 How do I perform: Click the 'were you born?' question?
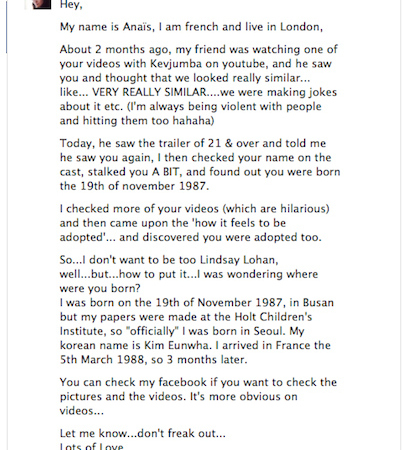click(100, 288)
